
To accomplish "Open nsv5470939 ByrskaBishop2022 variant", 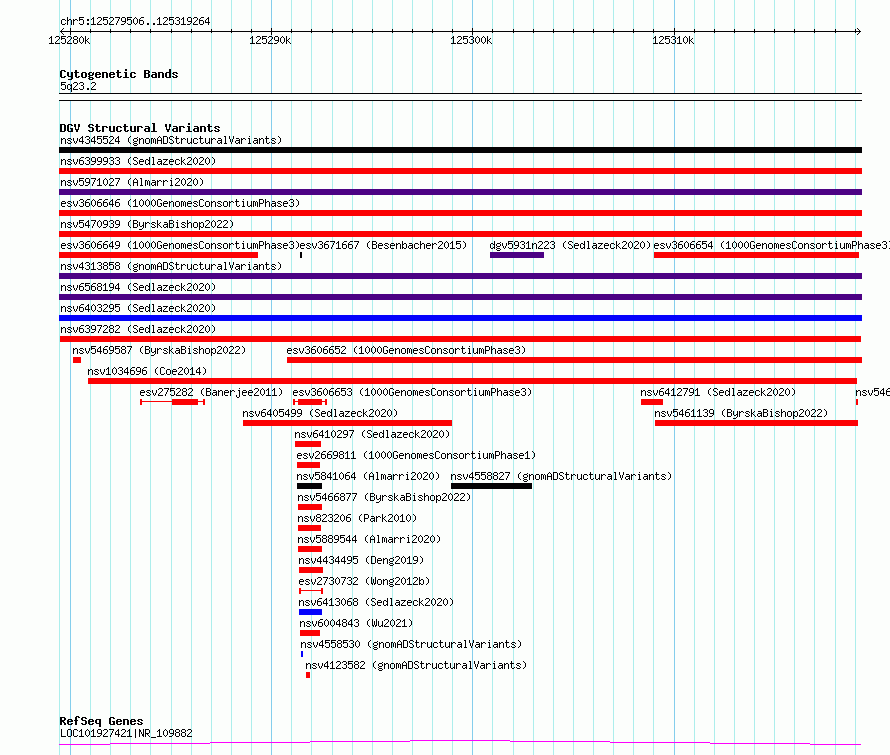I will click(x=147, y=224).
